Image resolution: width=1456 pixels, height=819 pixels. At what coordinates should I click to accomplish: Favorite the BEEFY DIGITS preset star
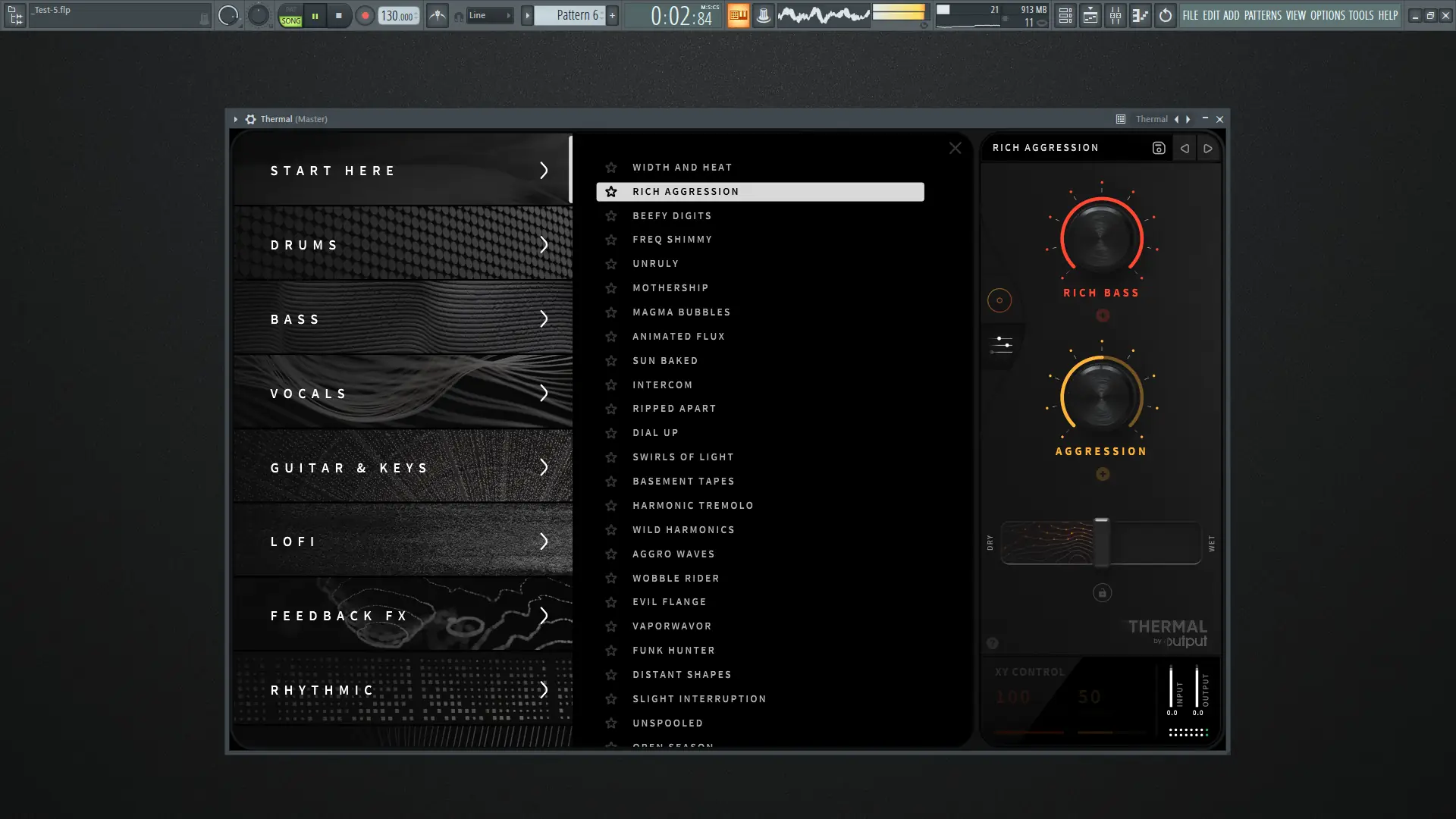pos(611,216)
